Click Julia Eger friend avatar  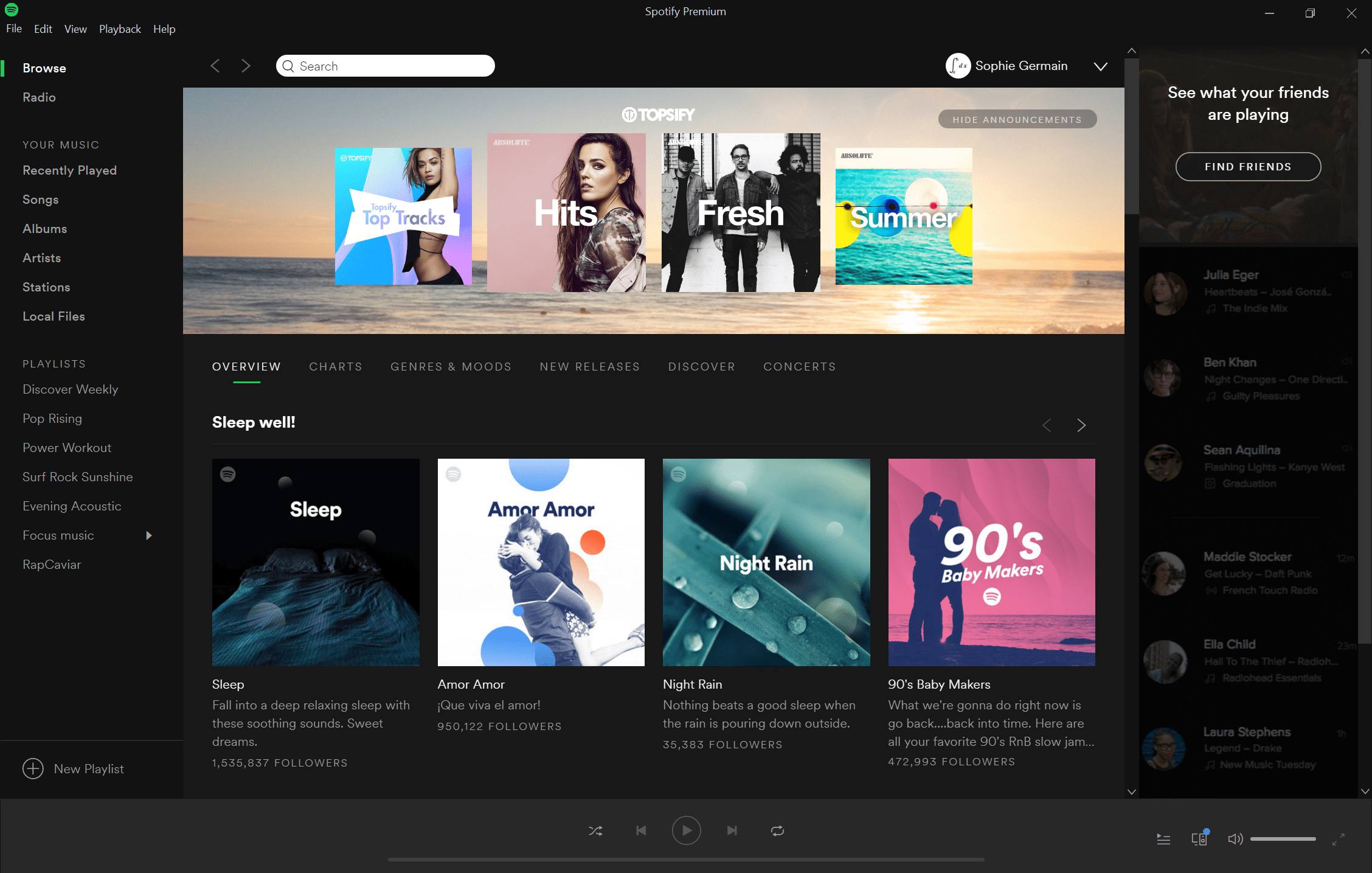[x=1165, y=293]
